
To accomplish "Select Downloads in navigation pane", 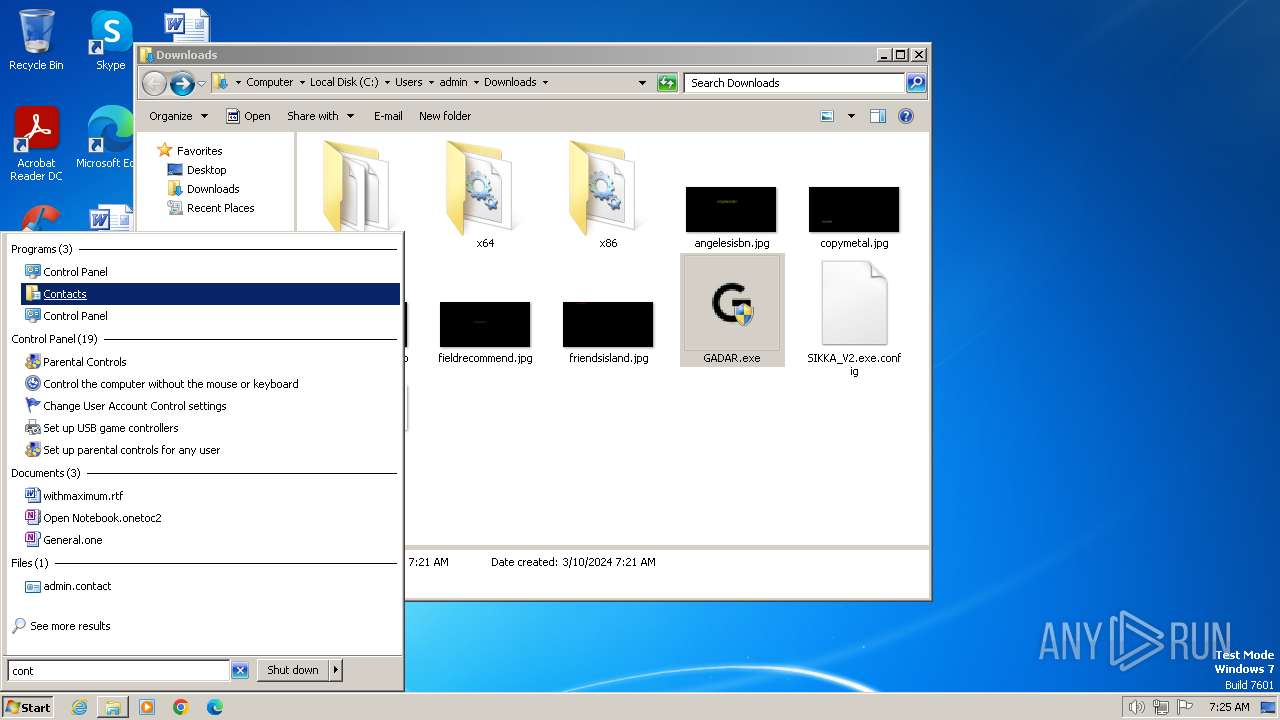I will tap(213, 189).
